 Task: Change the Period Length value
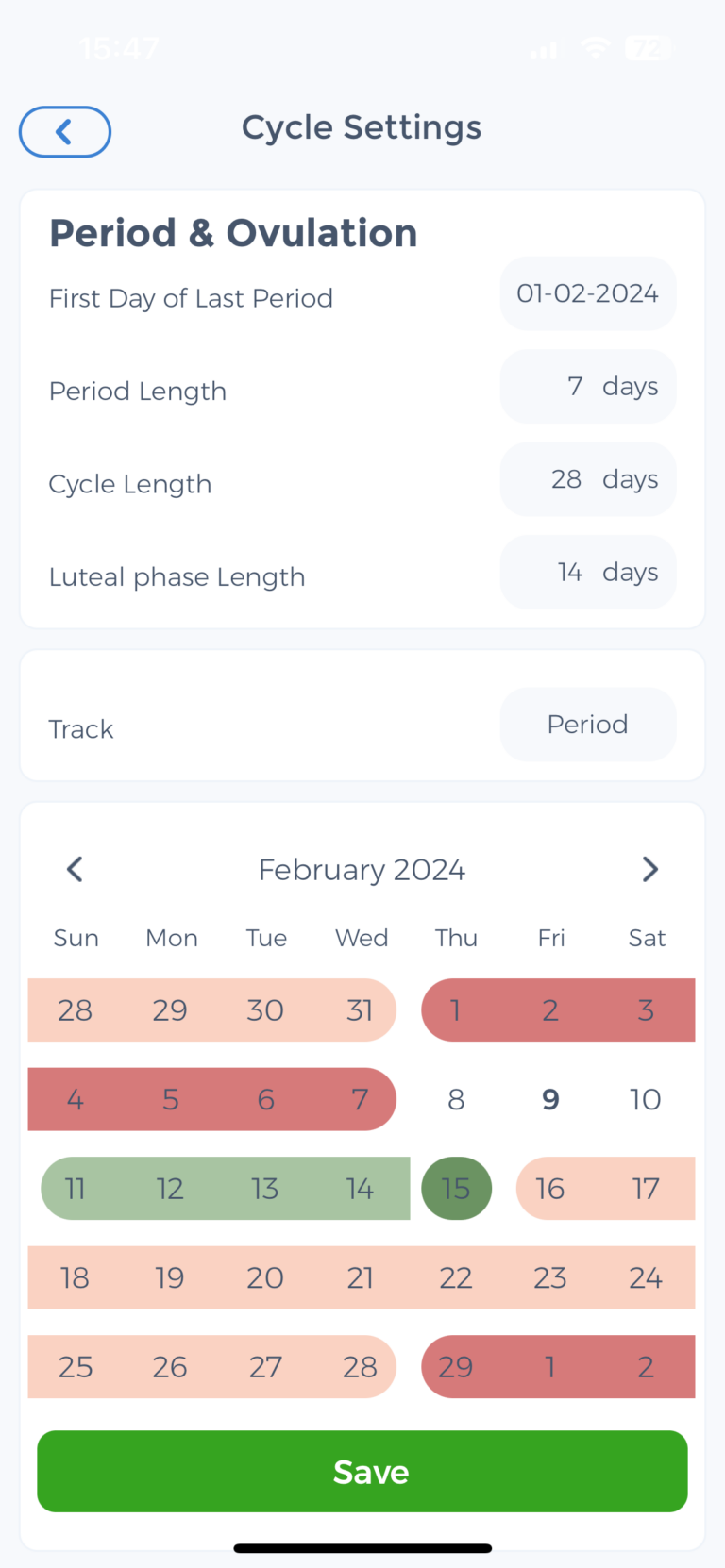click(x=587, y=387)
